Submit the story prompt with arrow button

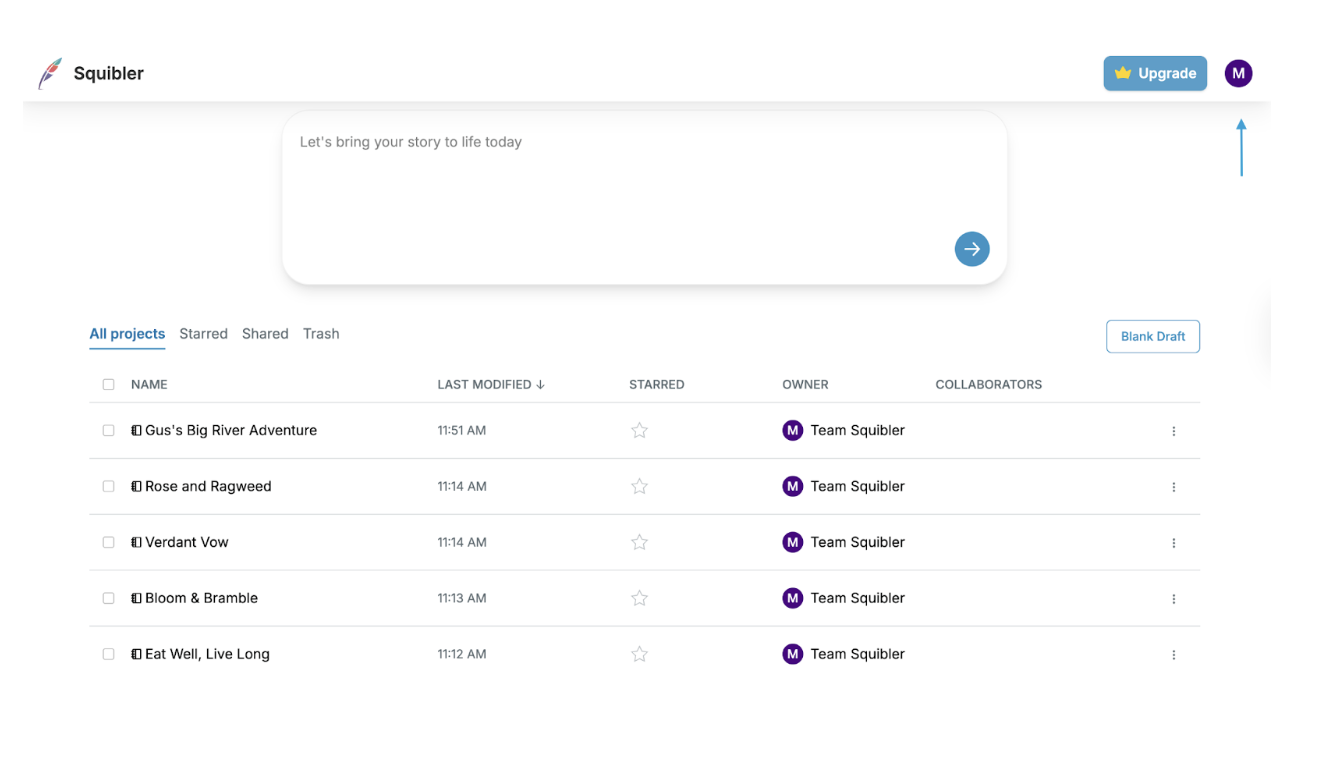pos(971,249)
